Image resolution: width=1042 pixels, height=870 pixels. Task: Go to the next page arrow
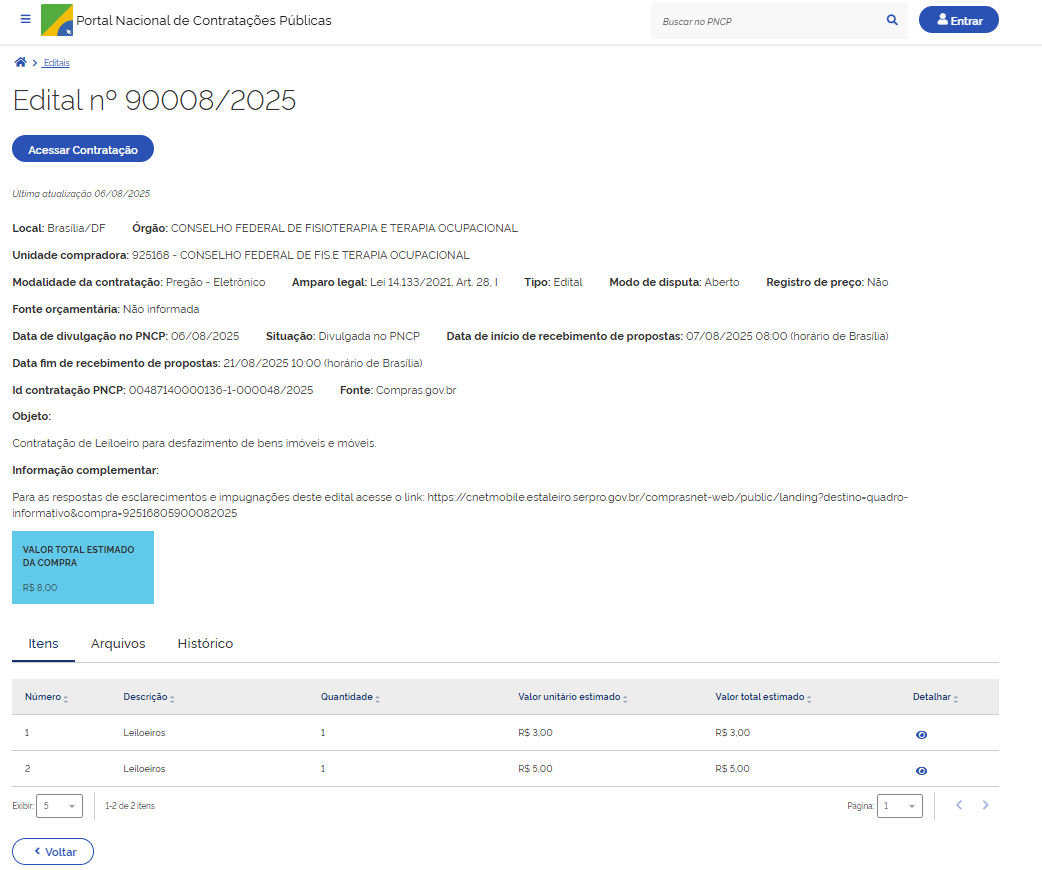click(x=986, y=805)
